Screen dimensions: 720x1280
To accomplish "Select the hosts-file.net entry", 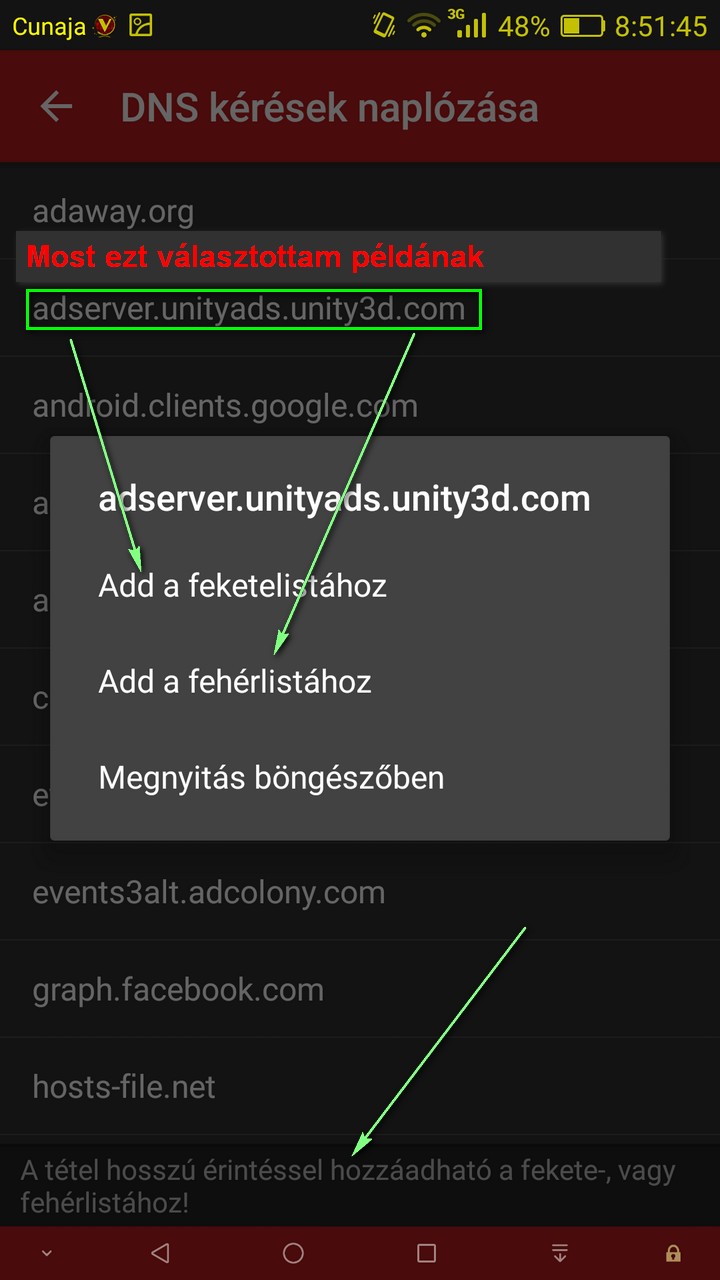I will [360, 1086].
